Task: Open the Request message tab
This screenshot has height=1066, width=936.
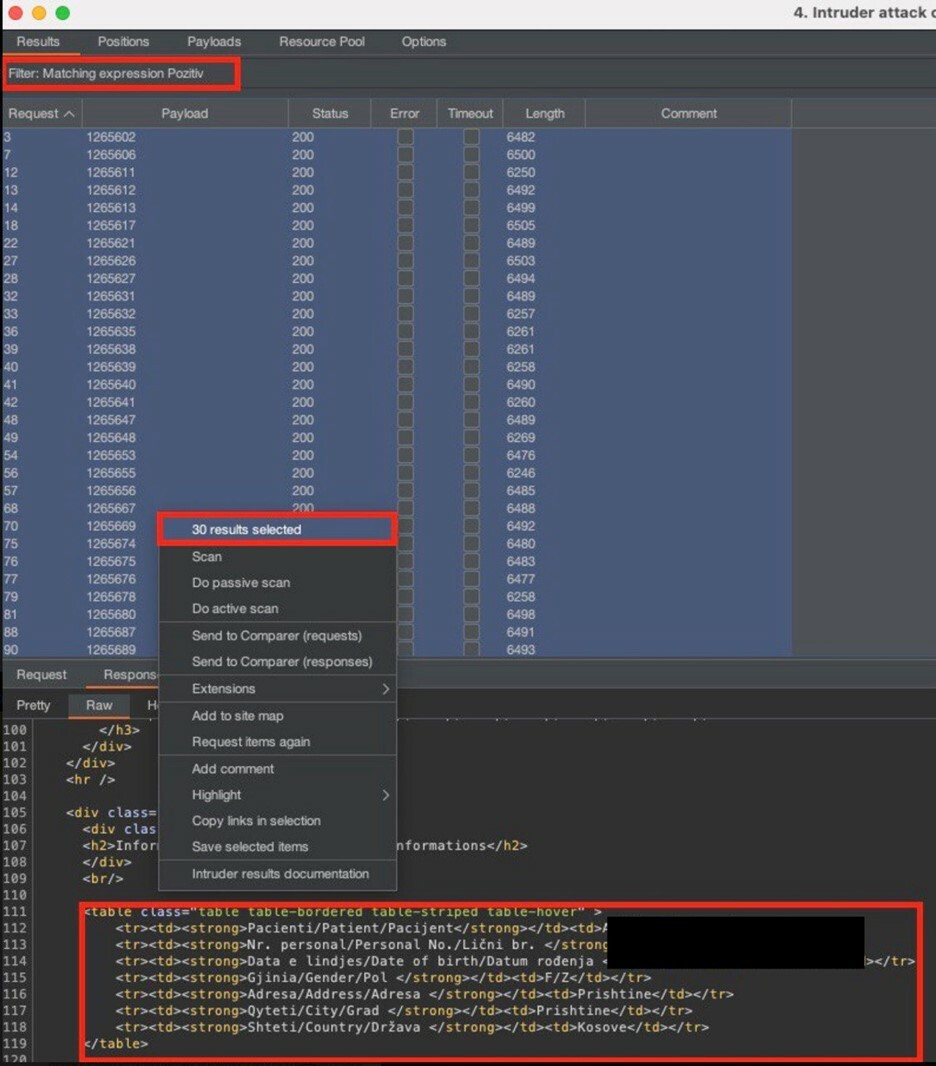Action: [41, 674]
